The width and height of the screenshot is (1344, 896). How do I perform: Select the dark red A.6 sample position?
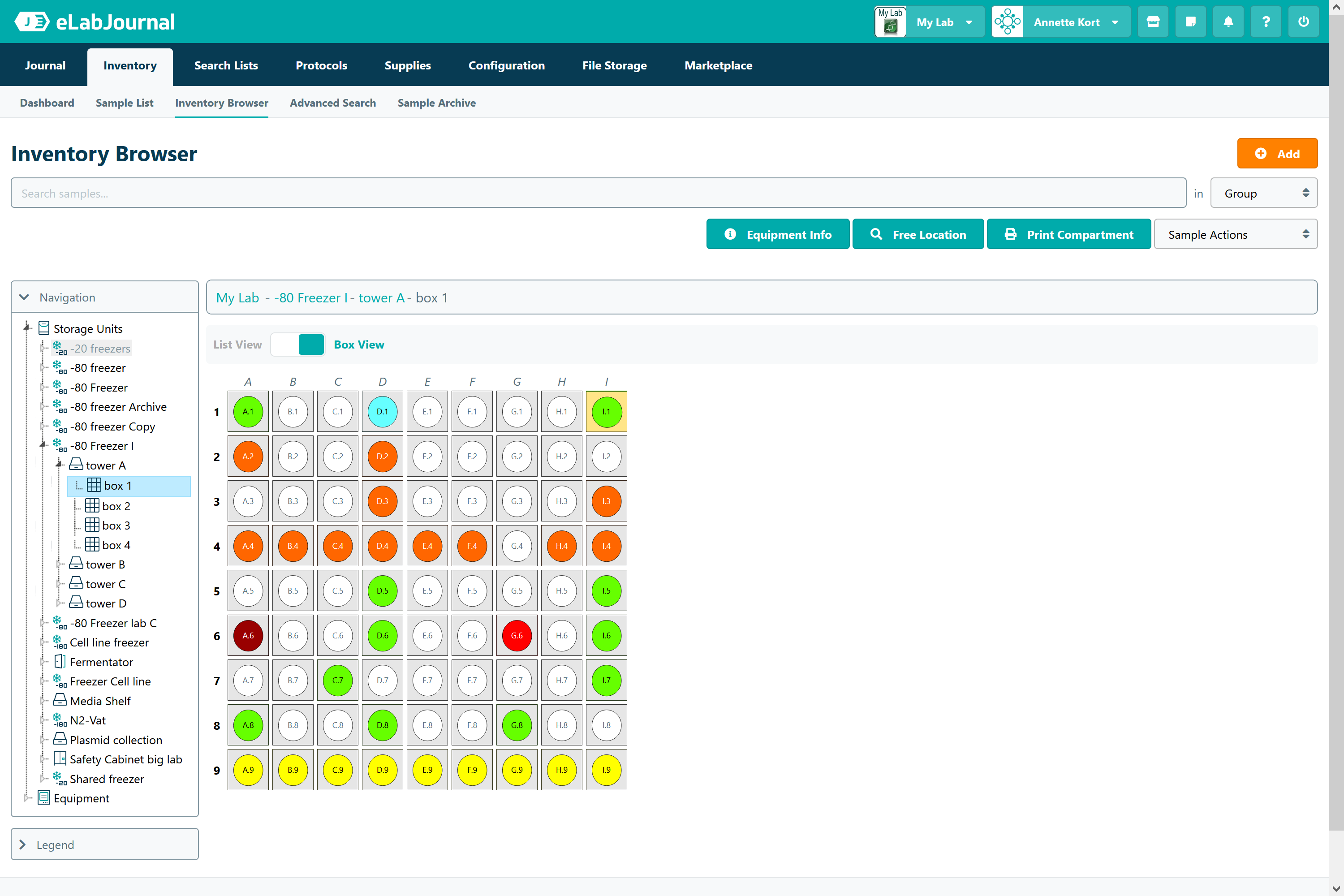click(x=248, y=635)
